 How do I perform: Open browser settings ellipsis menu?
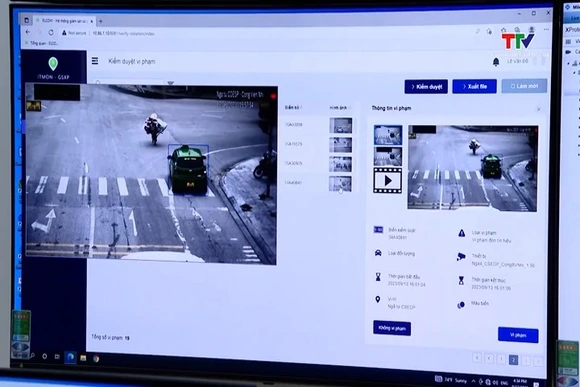coord(546,29)
